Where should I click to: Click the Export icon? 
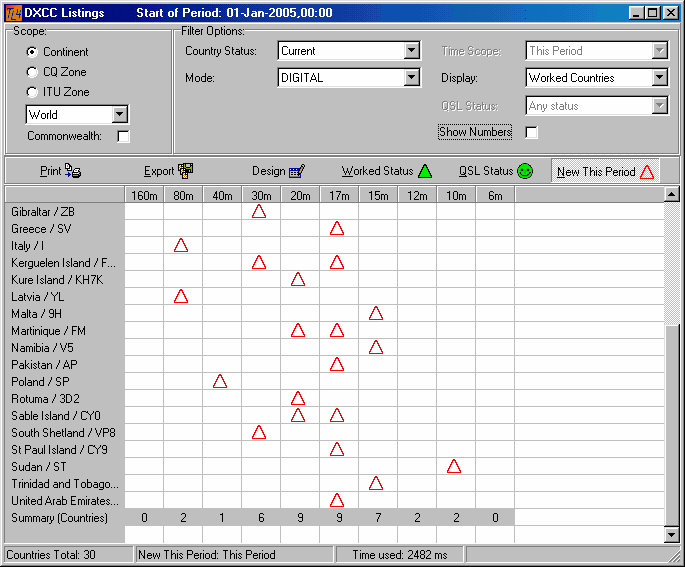(x=185, y=171)
